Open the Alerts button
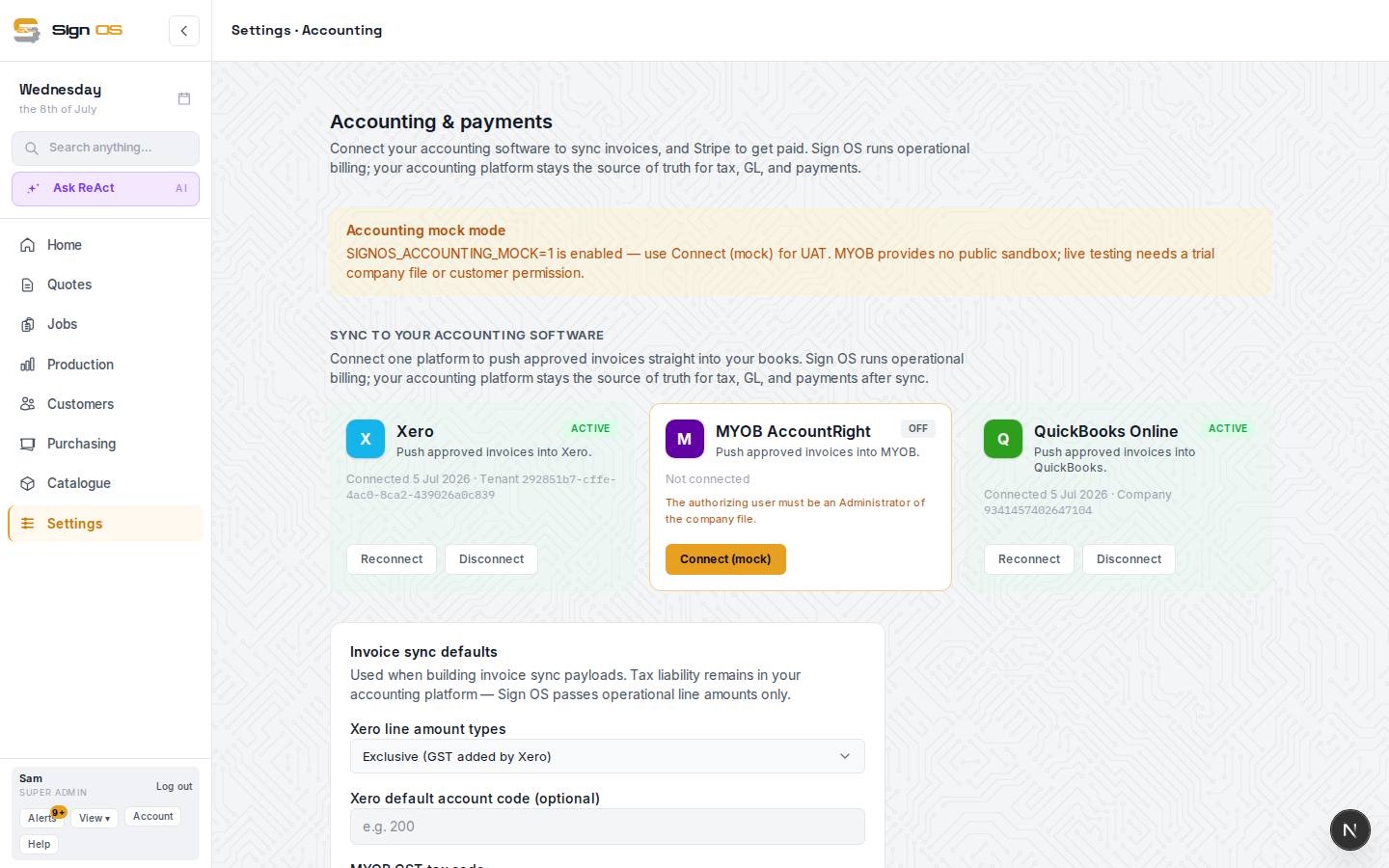This screenshot has height=868, width=1389. coord(41,818)
